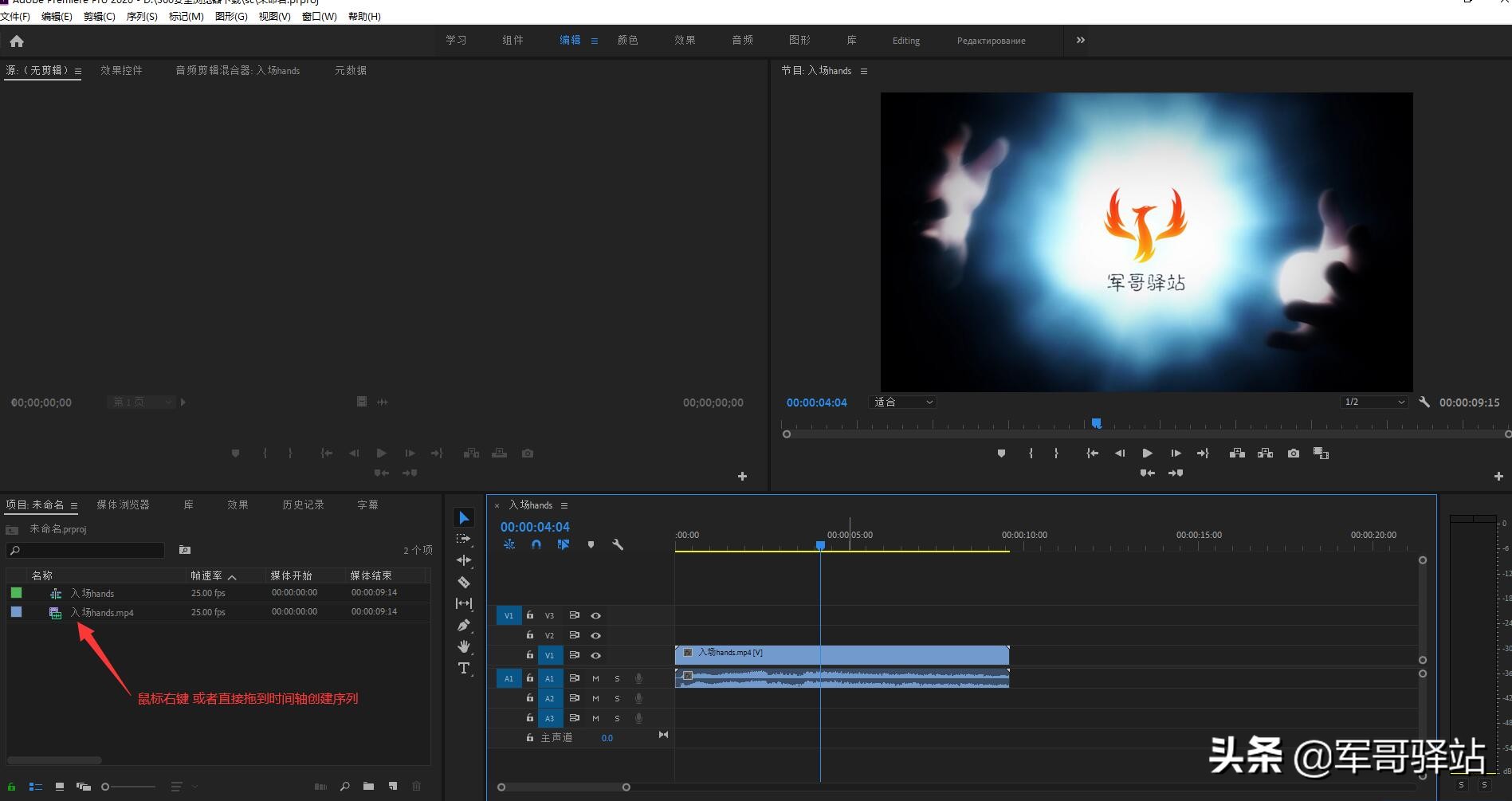Mute audio track A1
Image resolution: width=1512 pixels, height=801 pixels.
[595, 678]
